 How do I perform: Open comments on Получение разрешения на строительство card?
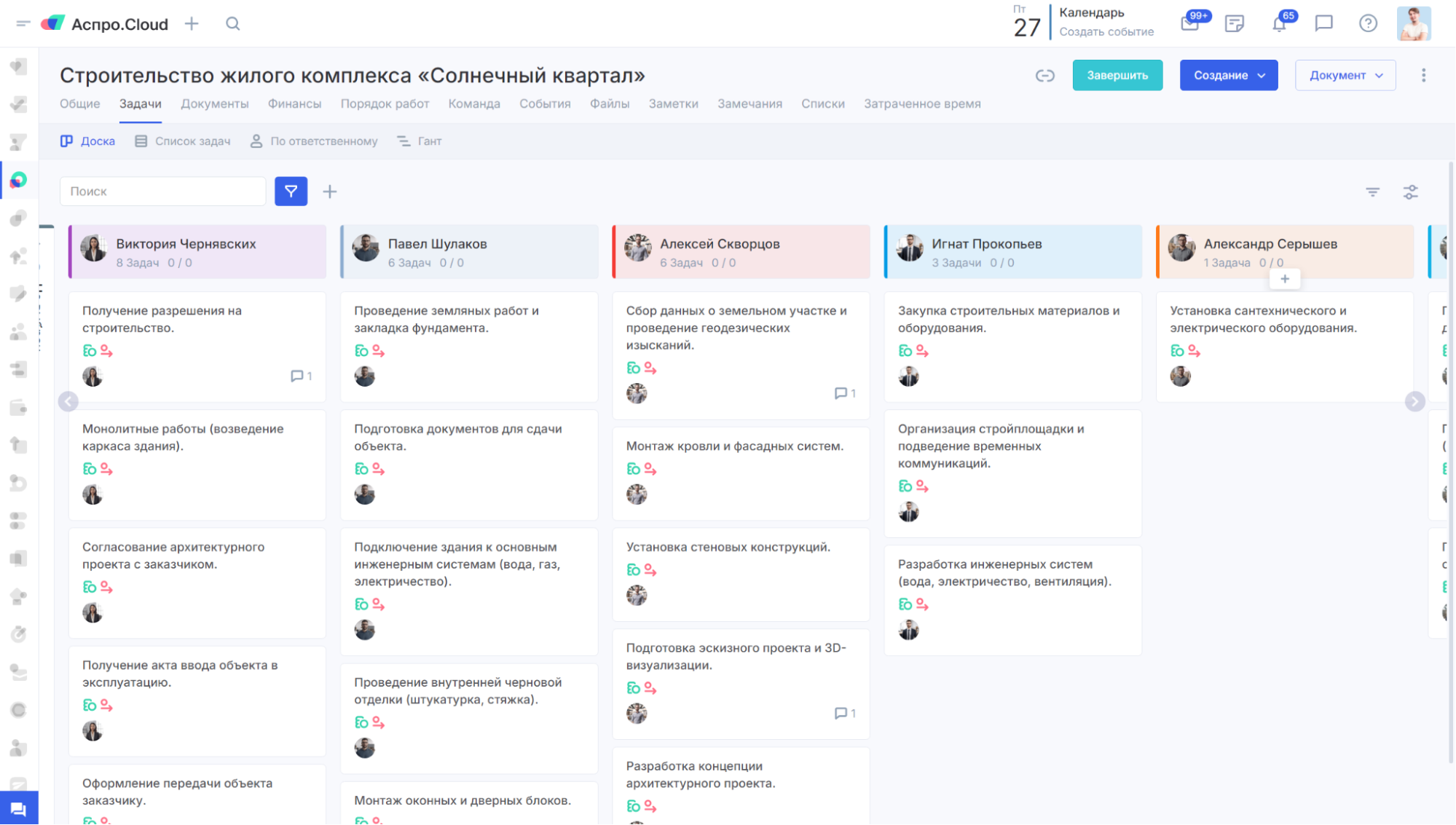(x=301, y=376)
